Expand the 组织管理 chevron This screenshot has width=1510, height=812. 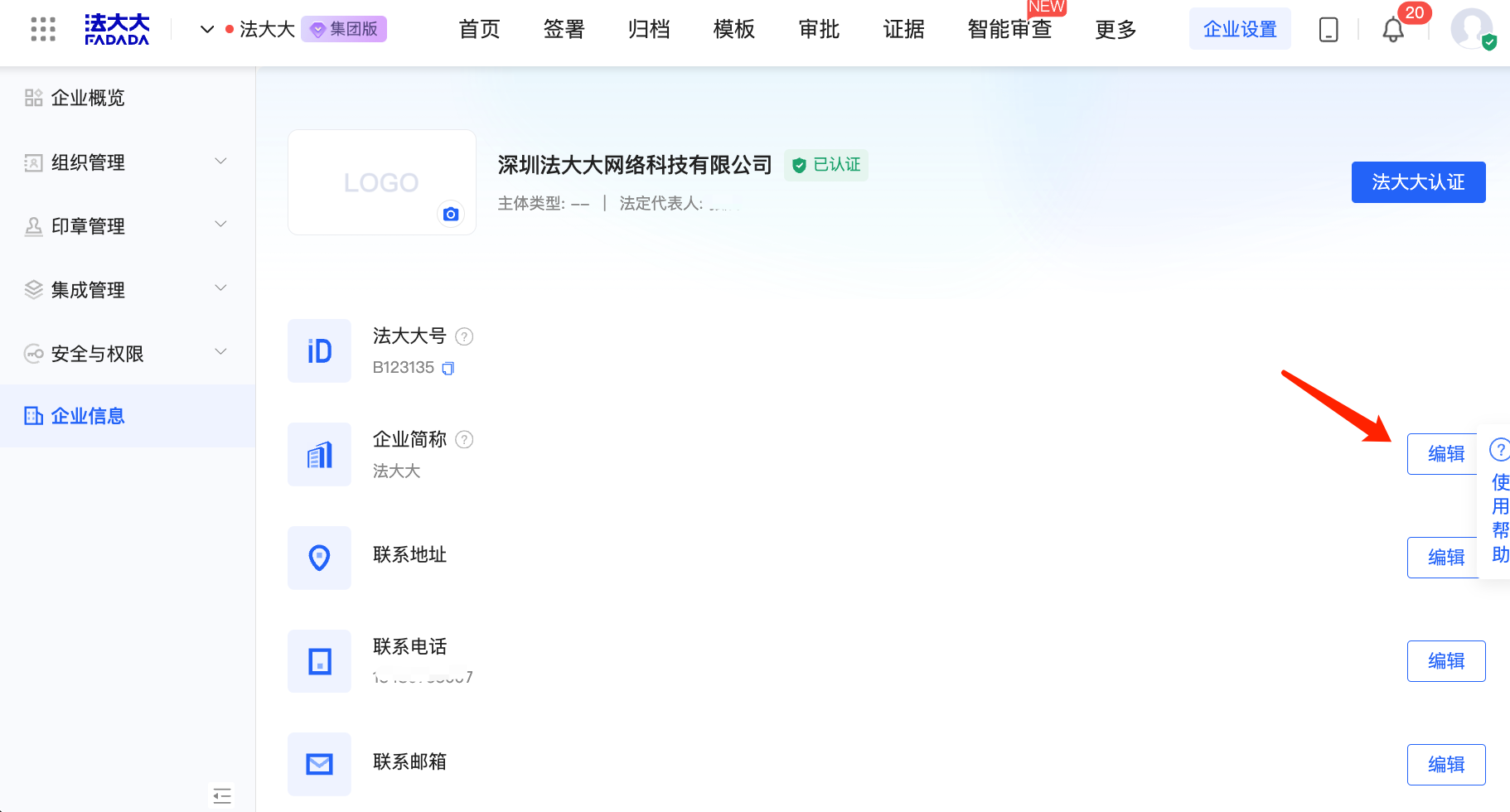pos(220,161)
